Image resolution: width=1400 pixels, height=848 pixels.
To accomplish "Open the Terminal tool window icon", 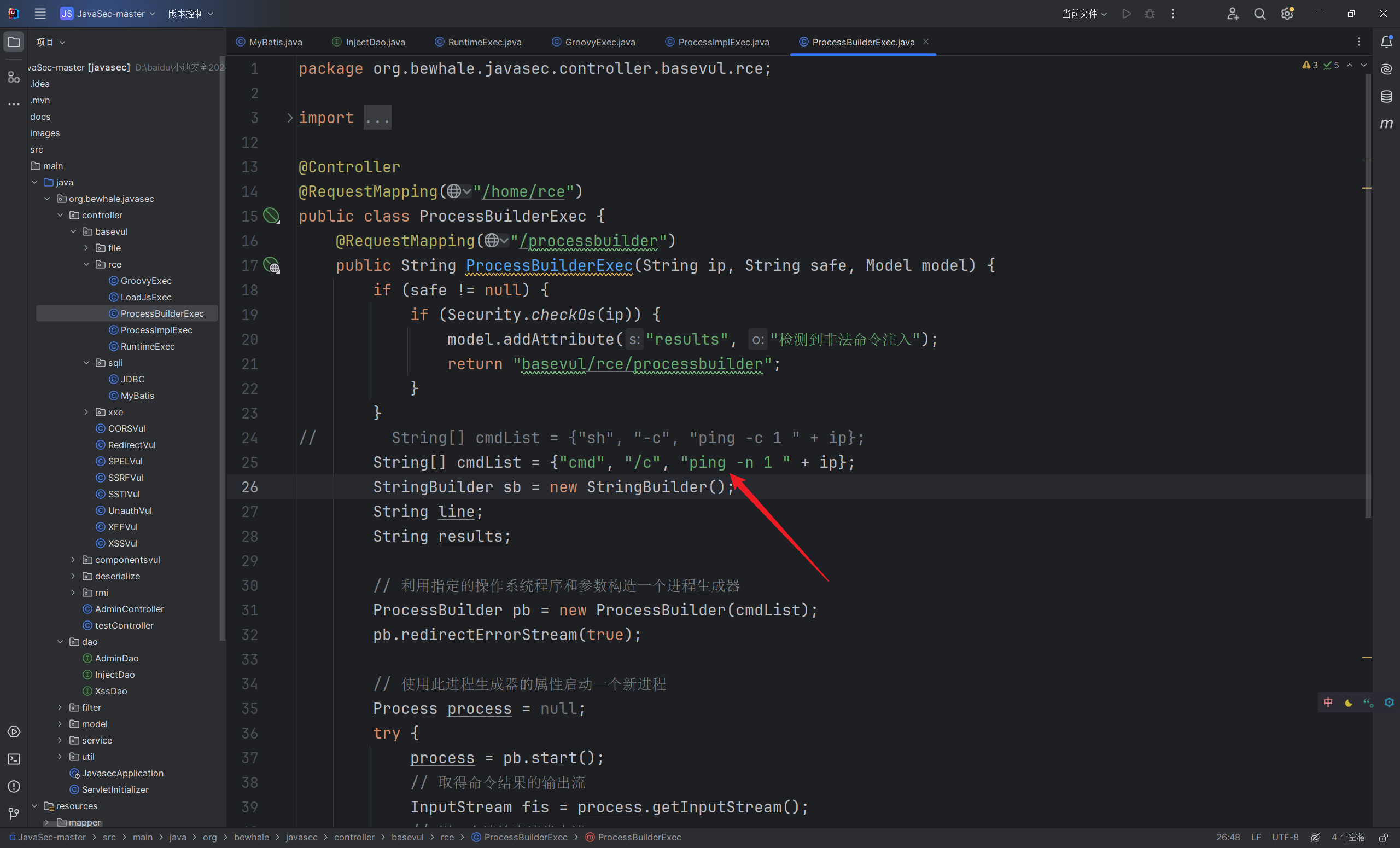I will [x=14, y=759].
